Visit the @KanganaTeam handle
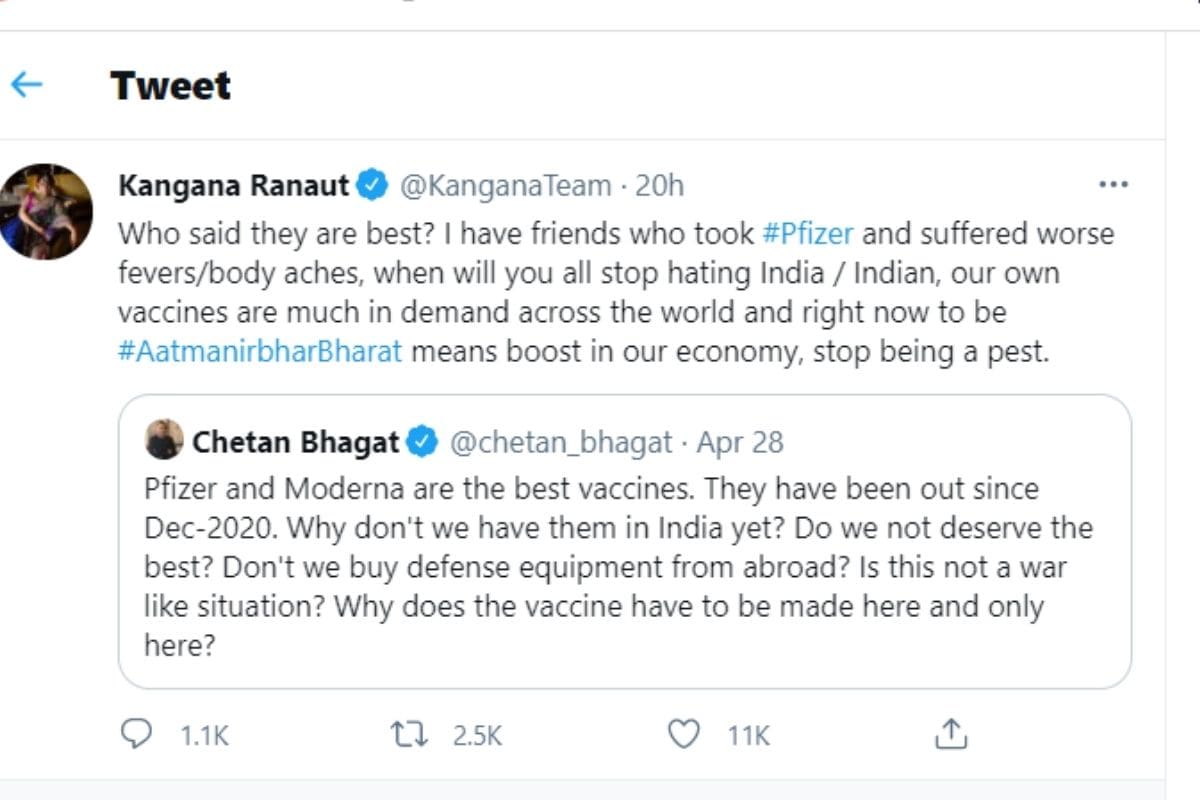Screen dimensions: 1200x800 (505, 186)
